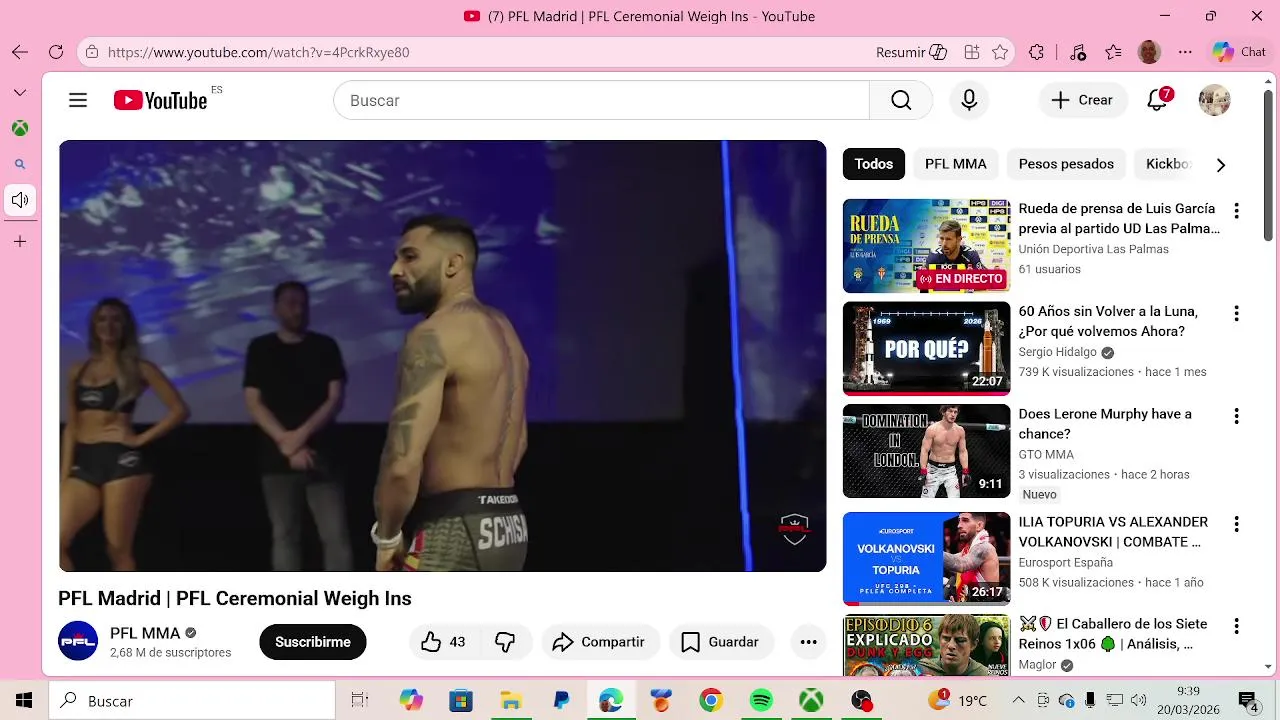Open YouTube notifications bell
The width and height of the screenshot is (1280, 720).
(x=1158, y=100)
